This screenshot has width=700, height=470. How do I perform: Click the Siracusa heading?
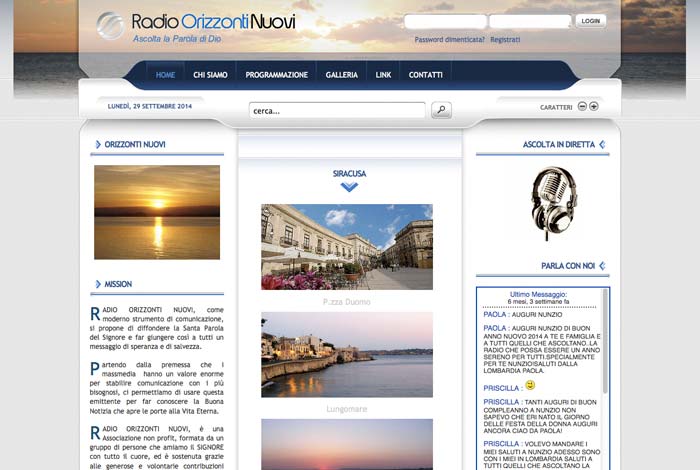tap(349, 174)
